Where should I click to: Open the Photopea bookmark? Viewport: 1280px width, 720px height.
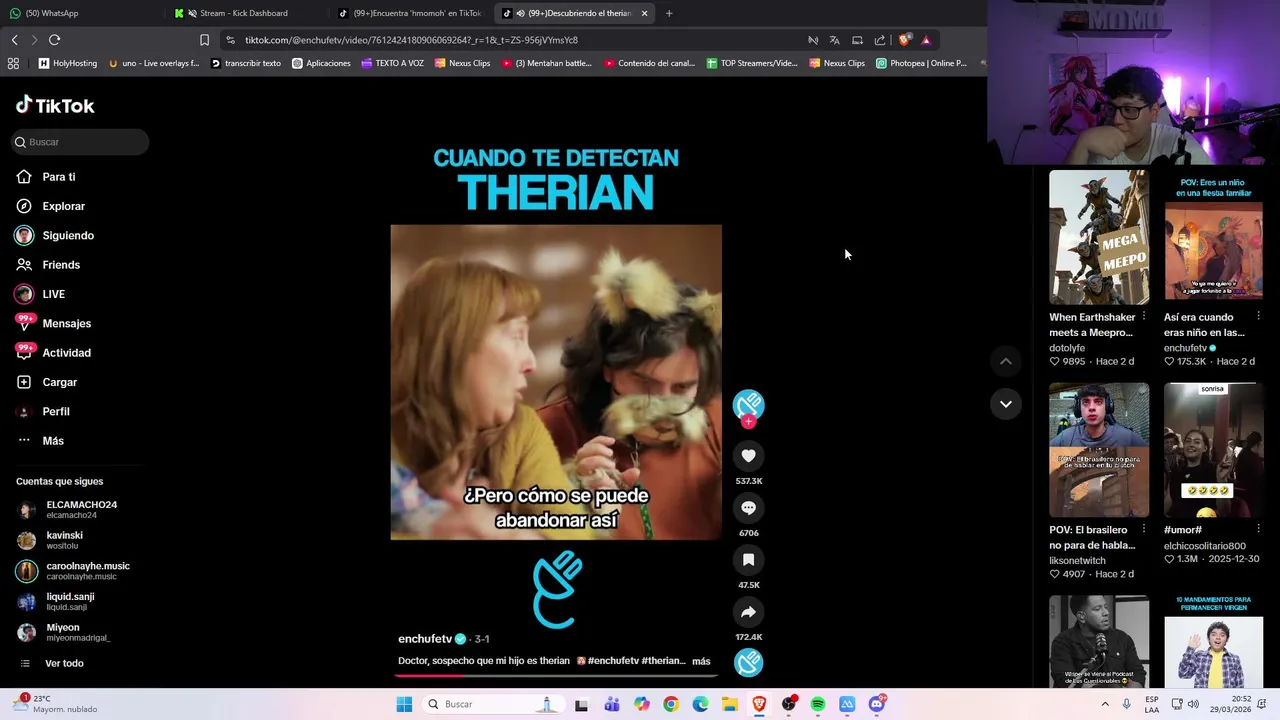[x=921, y=63]
